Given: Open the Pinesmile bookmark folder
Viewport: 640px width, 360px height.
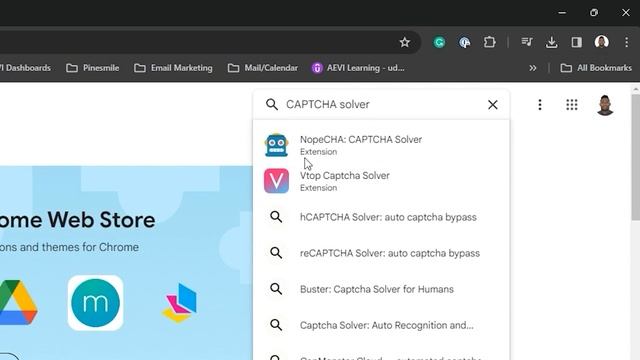Looking at the screenshot, I should pos(93,68).
